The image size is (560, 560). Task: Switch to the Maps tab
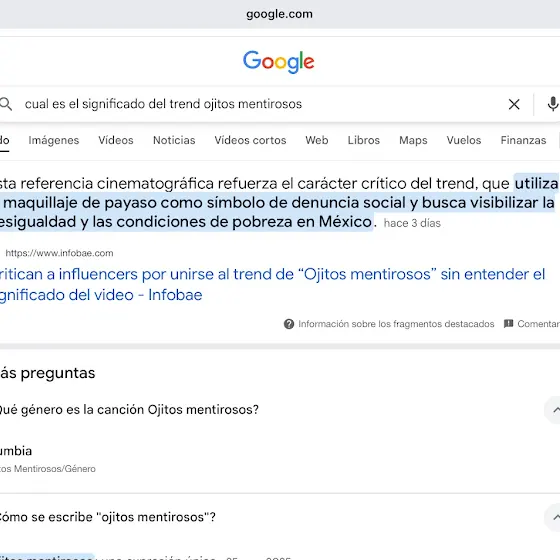click(413, 140)
